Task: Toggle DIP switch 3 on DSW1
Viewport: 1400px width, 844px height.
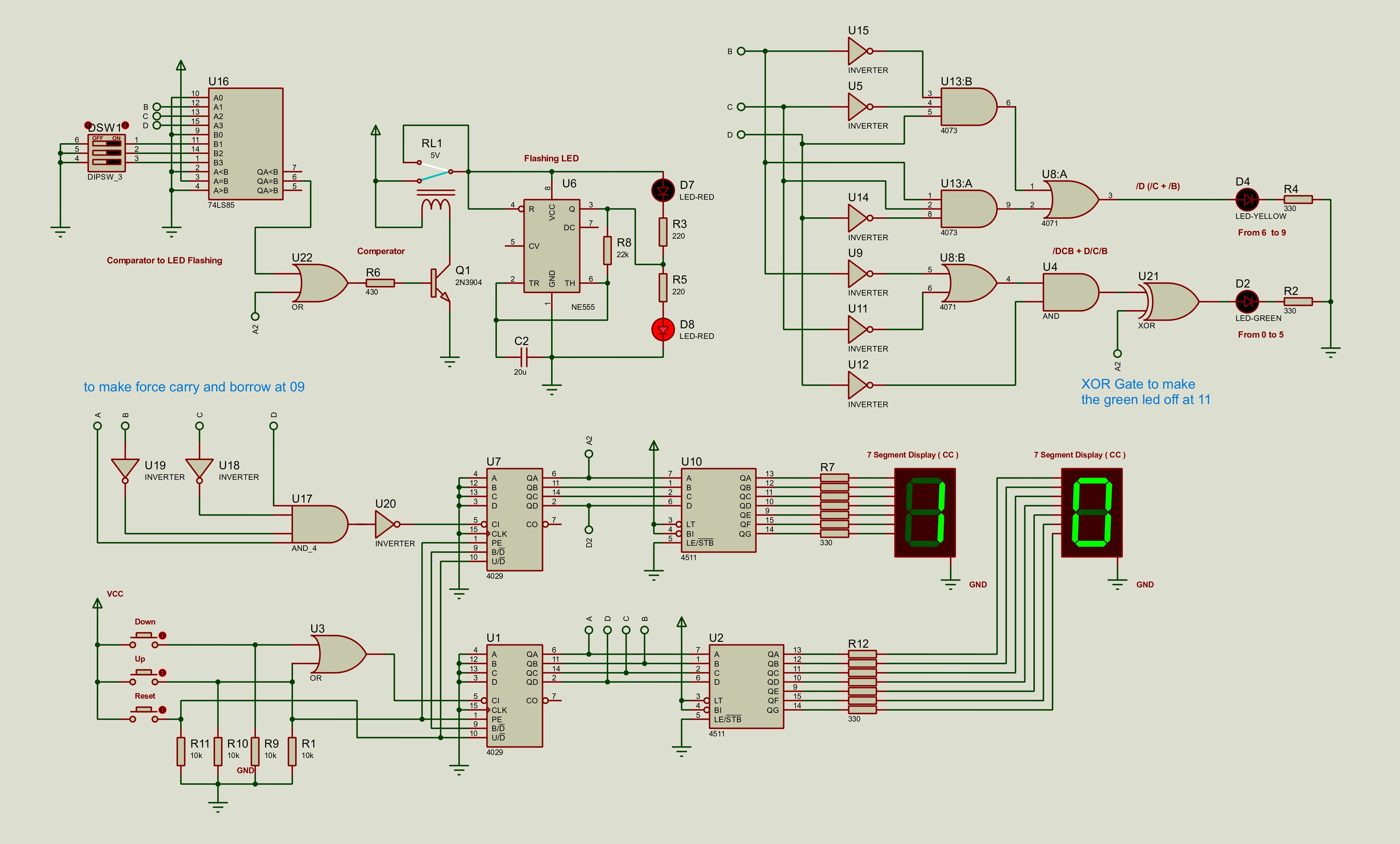Action: pyautogui.click(x=107, y=162)
